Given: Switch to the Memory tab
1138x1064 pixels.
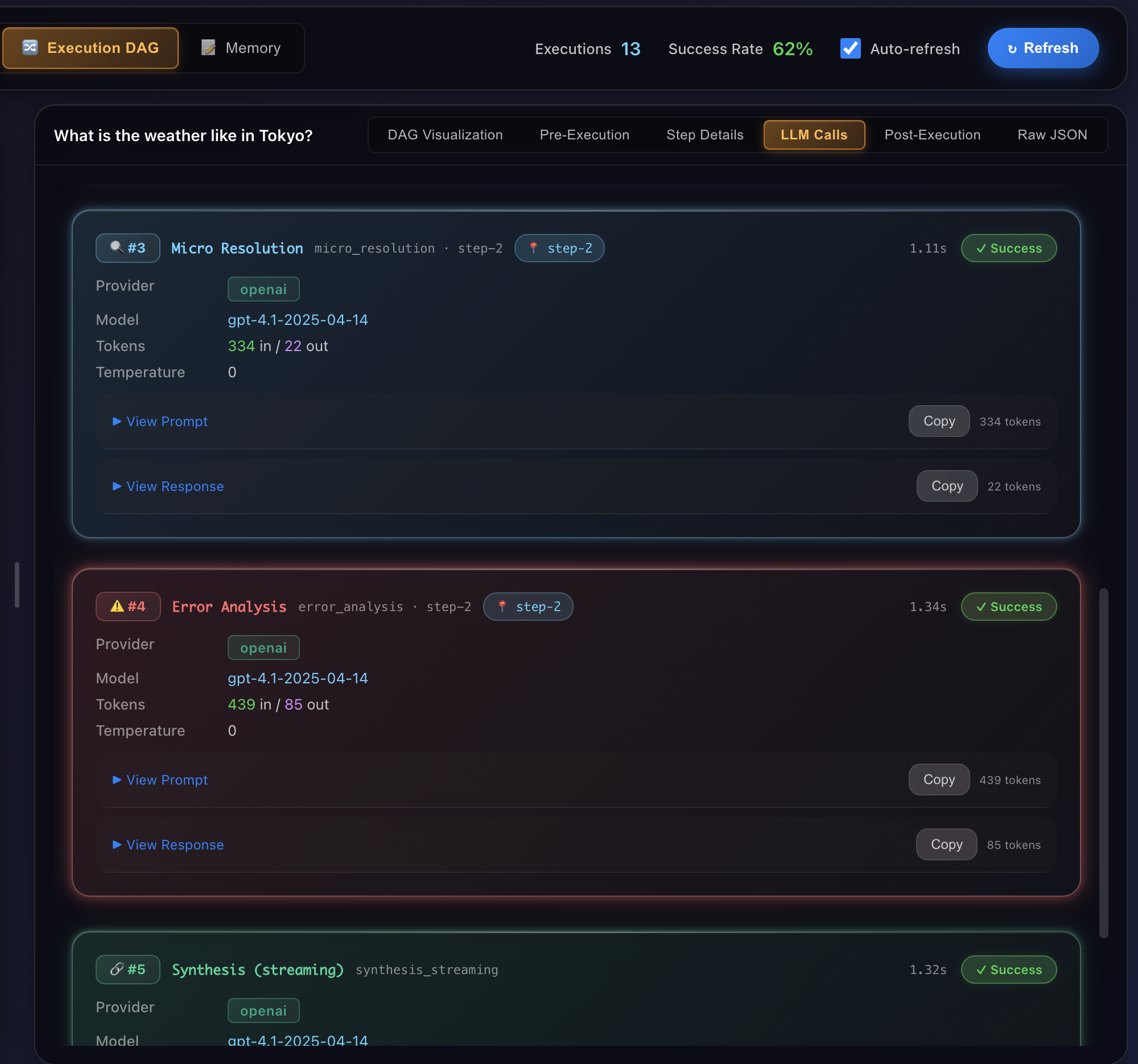Looking at the screenshot, I should [x=242, y=48].
